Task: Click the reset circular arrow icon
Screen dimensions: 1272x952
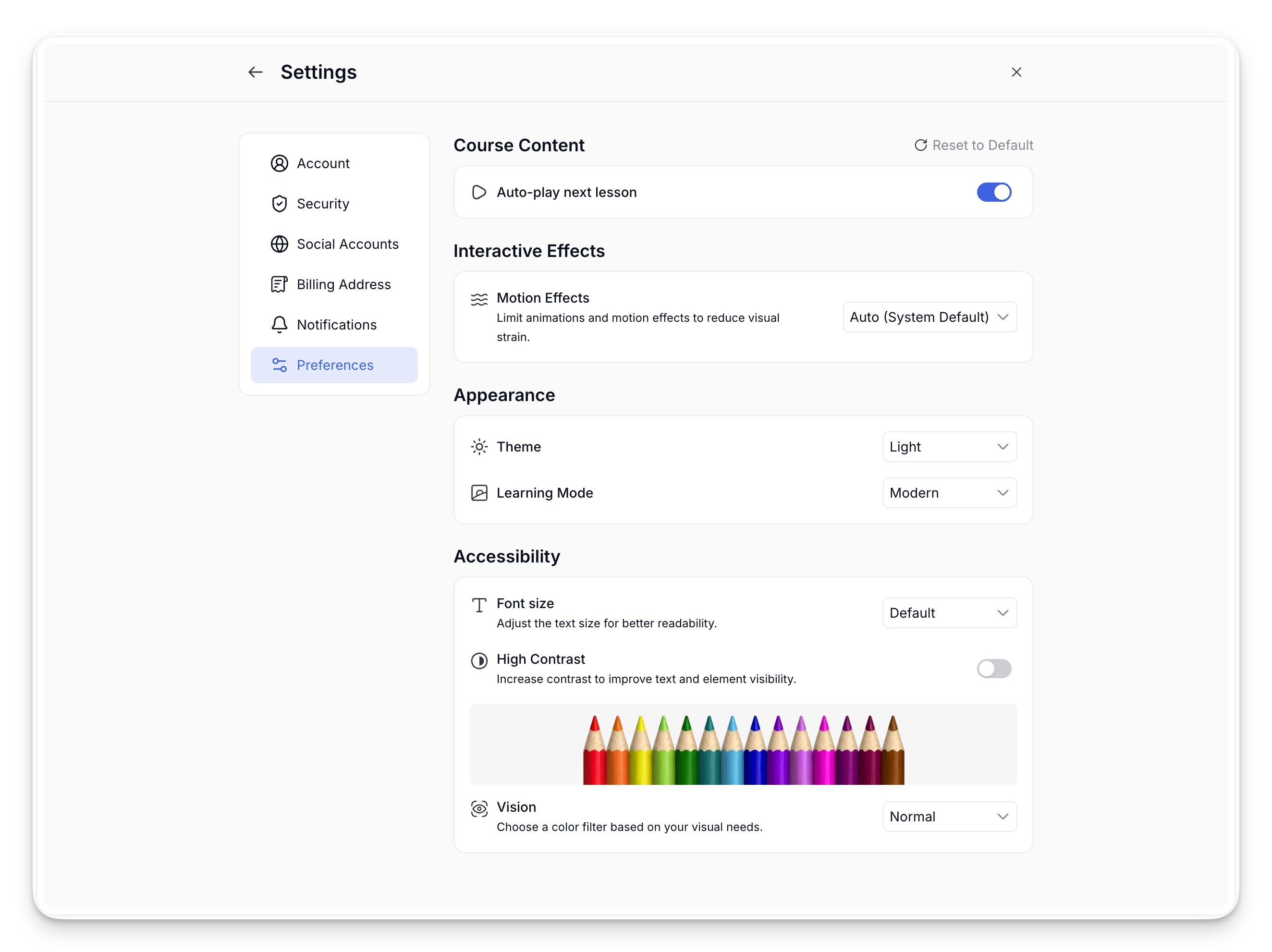Action: click(x=921, y=146)
